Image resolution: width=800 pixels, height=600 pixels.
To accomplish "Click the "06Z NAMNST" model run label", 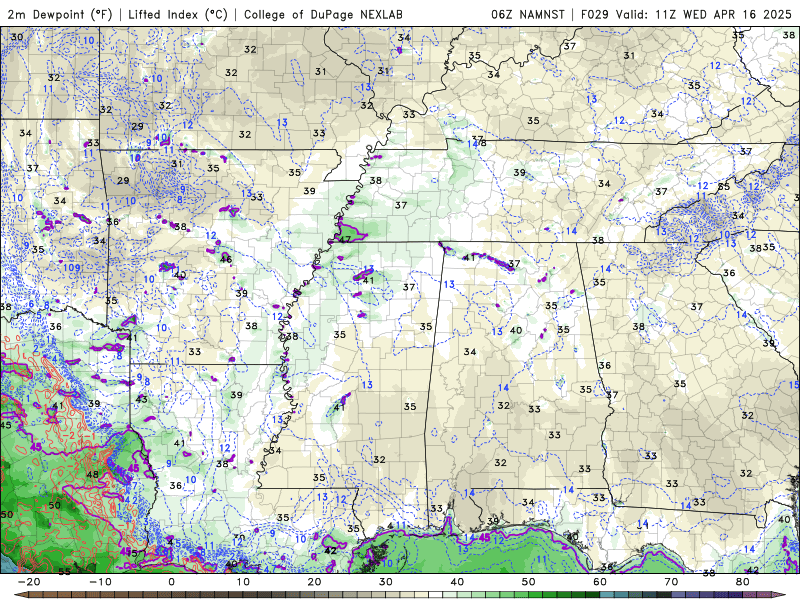I will 528,14.
